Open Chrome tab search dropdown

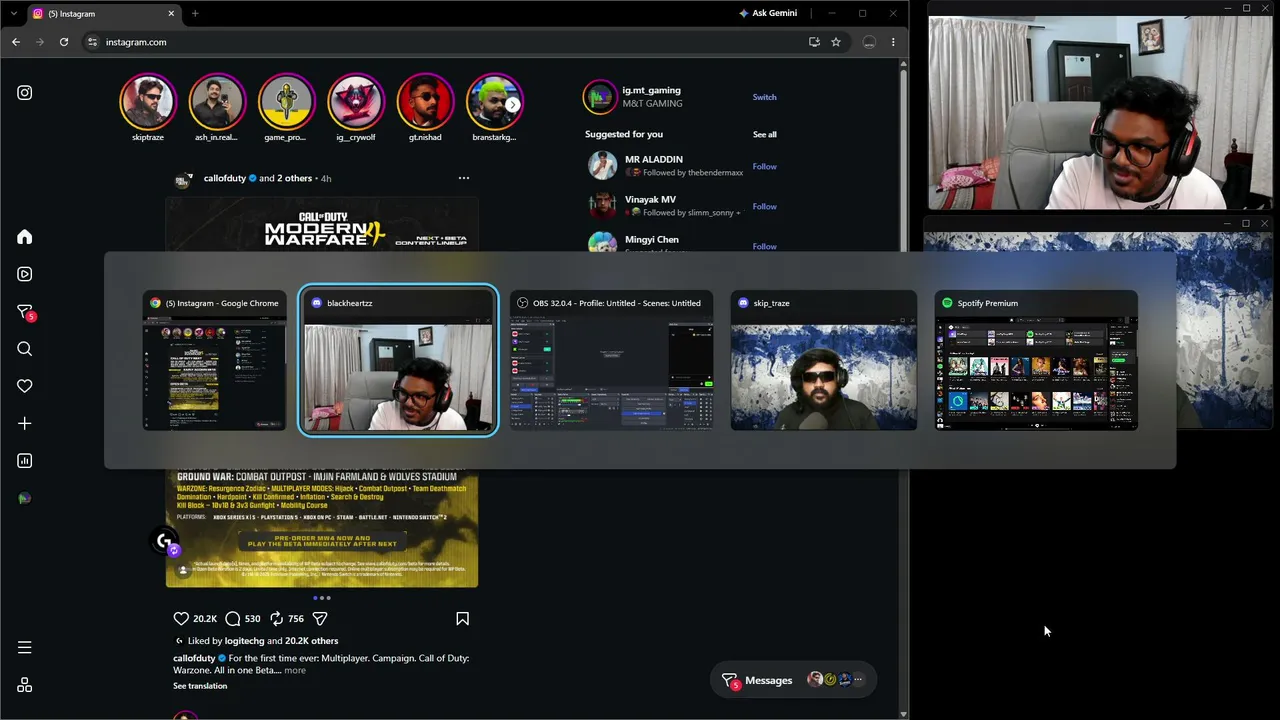click(14, 14)
